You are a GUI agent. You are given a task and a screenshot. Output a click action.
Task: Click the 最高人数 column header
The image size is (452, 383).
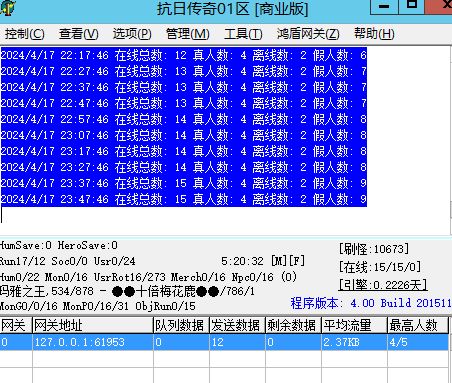pos(418,325)
